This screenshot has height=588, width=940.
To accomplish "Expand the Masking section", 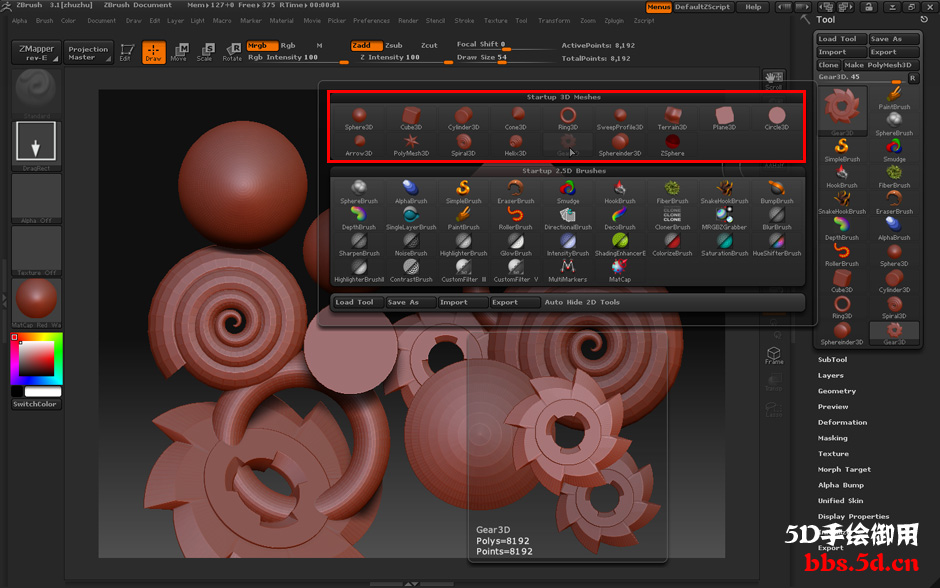I will coord(832,438).
